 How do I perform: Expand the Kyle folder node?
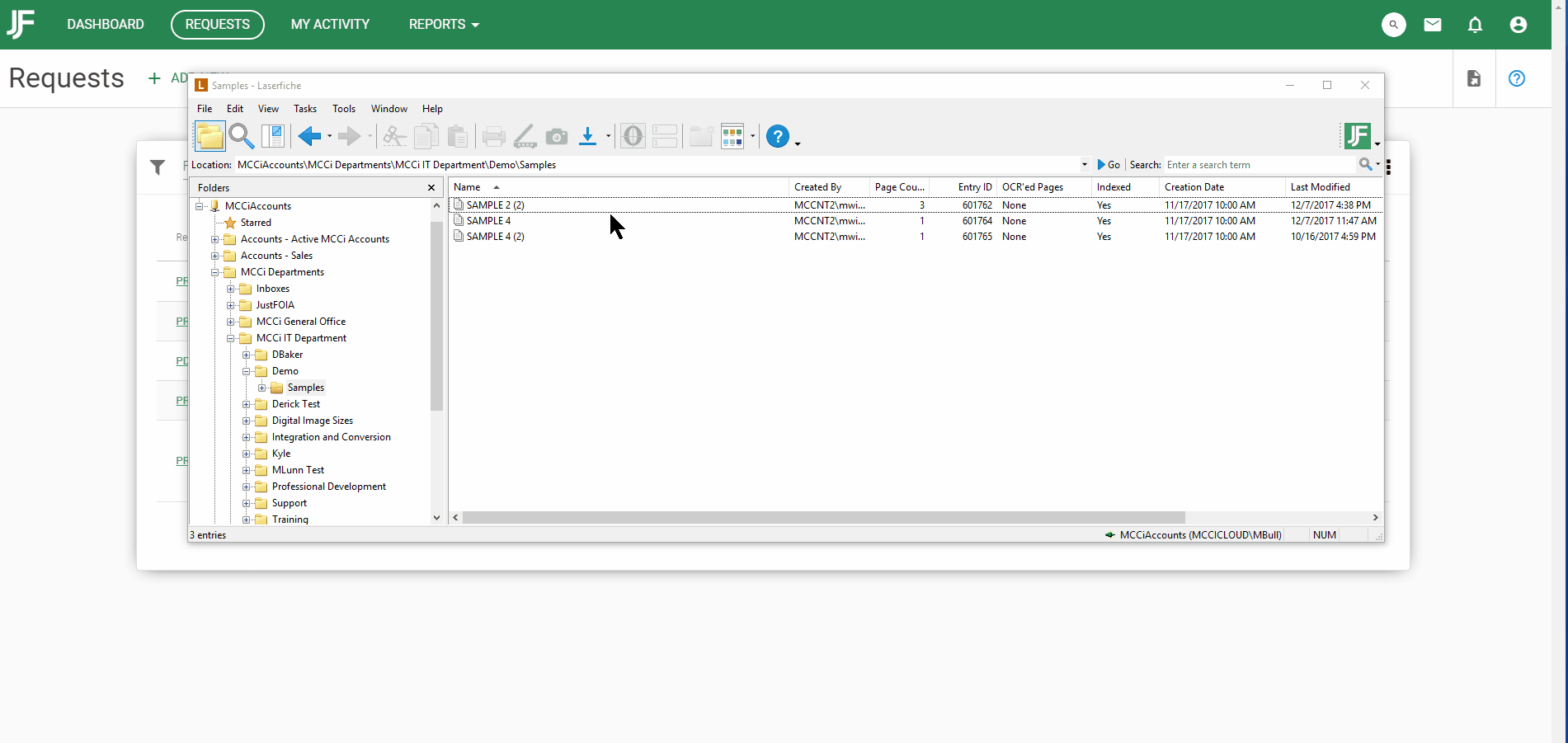[247, 454]
